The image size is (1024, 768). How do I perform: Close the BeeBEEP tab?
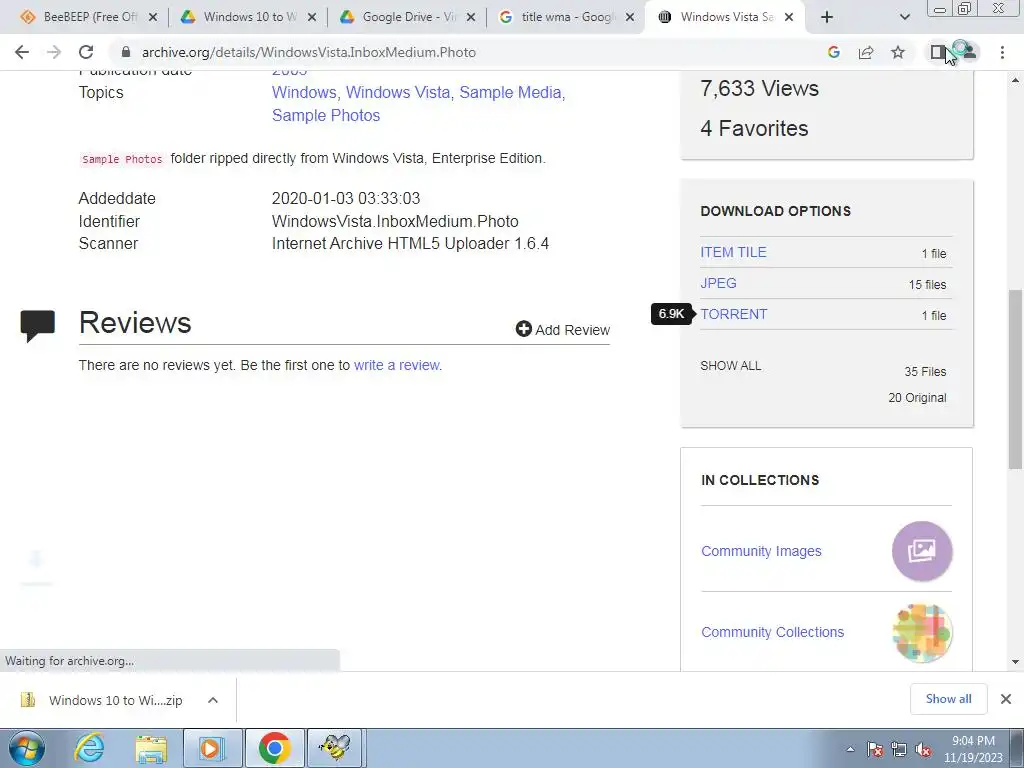coord(153,17)
